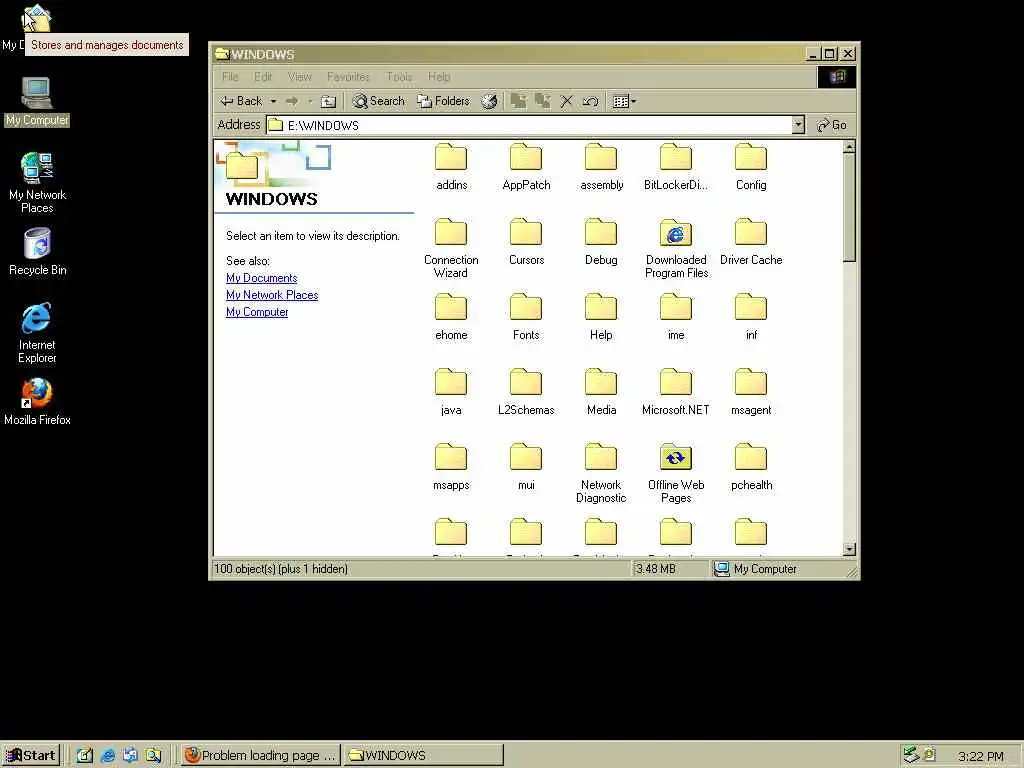Screen dimensions: 1024x768
Task: Select the Connection Wizard folder
Action: pyautogui.click(x=451, y=248)
